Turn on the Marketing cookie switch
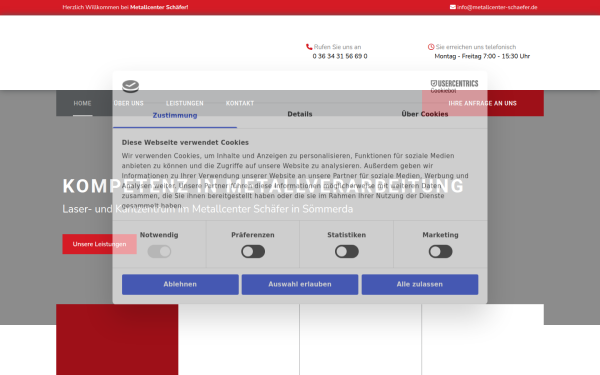This screenshot has width=600, height=375. pyautogui.click(x=440, y=251)
